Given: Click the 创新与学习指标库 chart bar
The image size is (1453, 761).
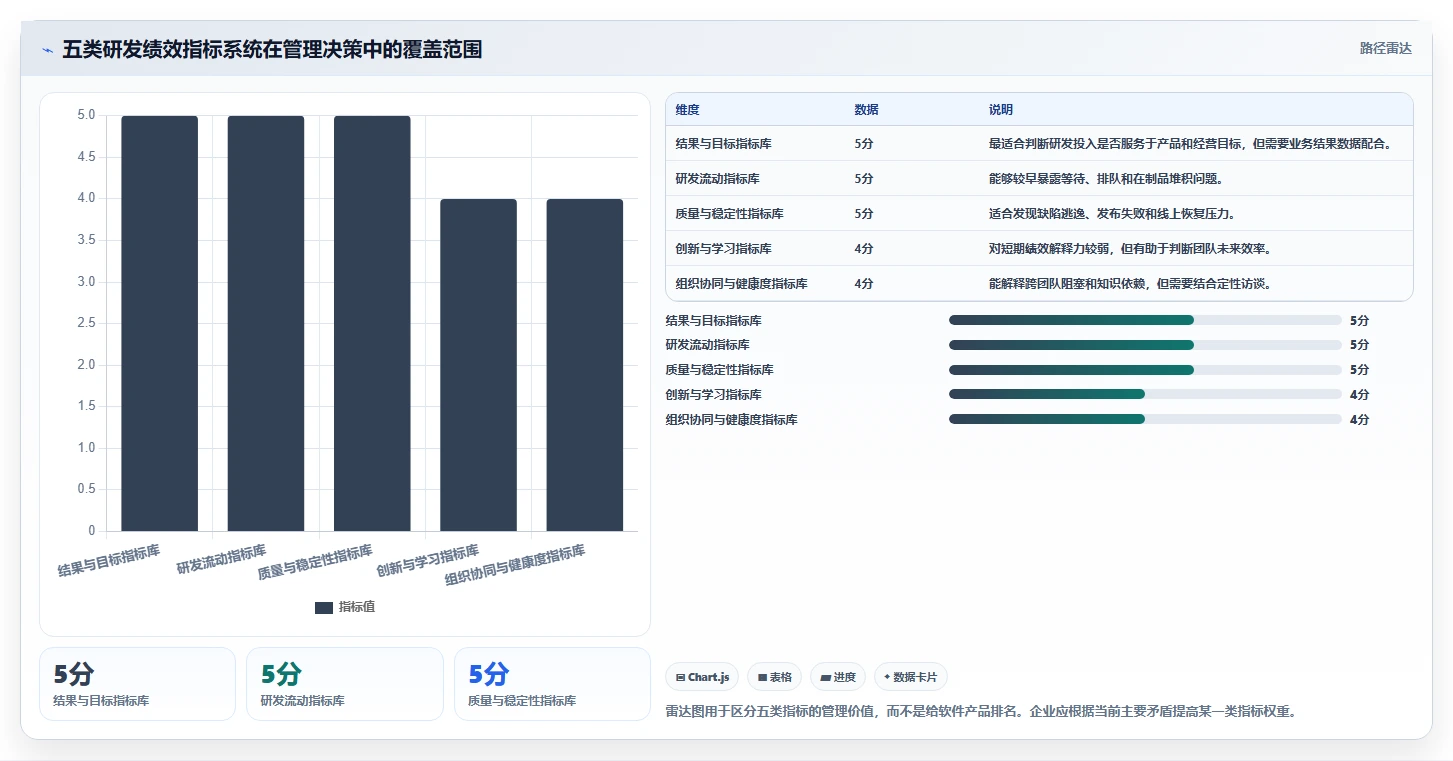Looking at the screenshot, I should [478, 365].
